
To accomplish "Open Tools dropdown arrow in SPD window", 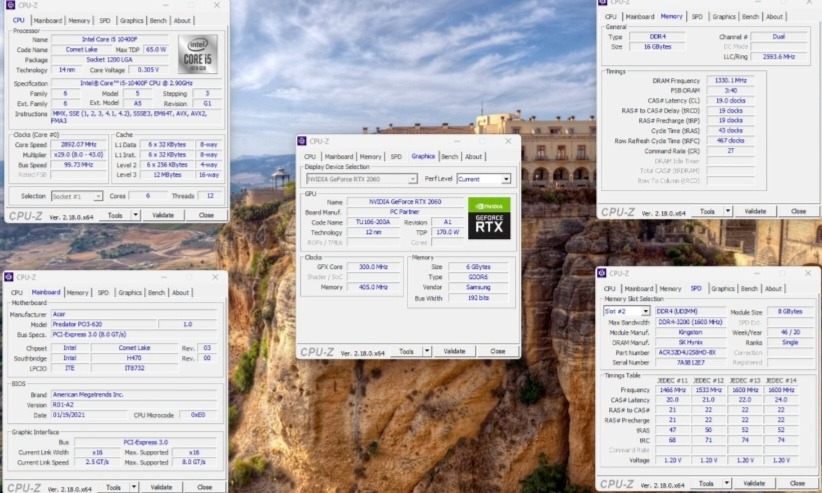I will pyautogui.click(x=727, y=483).
